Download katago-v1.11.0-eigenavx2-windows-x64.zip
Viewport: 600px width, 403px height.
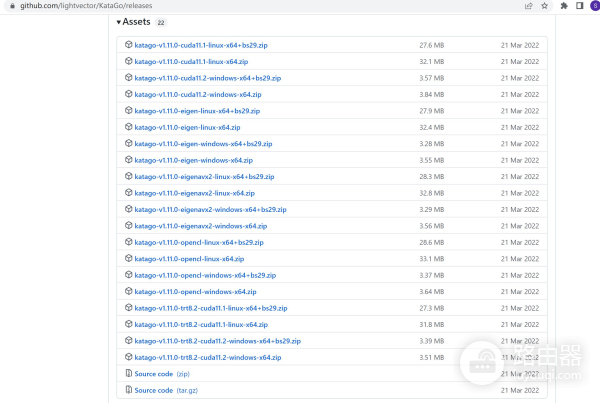pyautogui.click(x=194, y=225)
